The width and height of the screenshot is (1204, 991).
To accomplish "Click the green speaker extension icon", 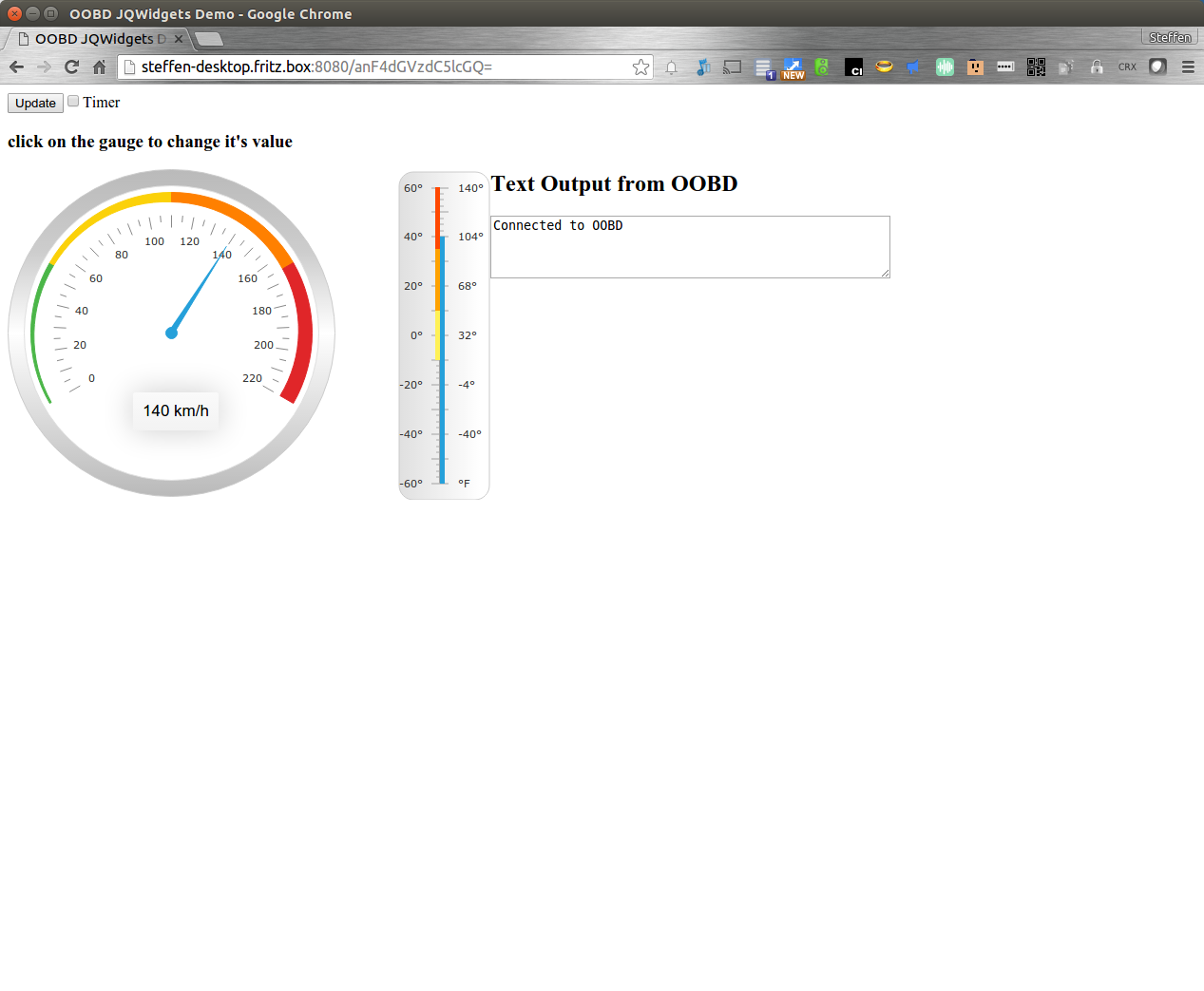I will click(822, 67).
